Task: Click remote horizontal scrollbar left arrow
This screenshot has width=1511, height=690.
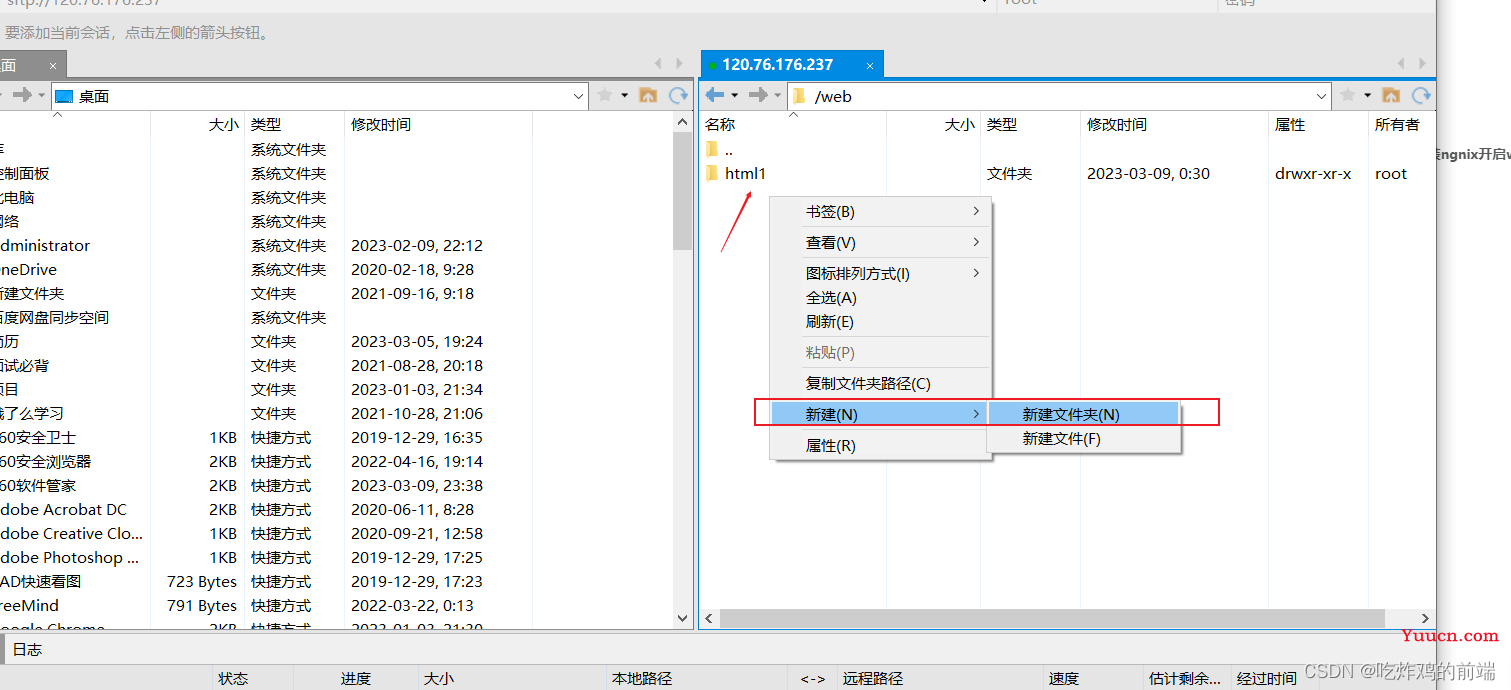Action: [708, 619]
